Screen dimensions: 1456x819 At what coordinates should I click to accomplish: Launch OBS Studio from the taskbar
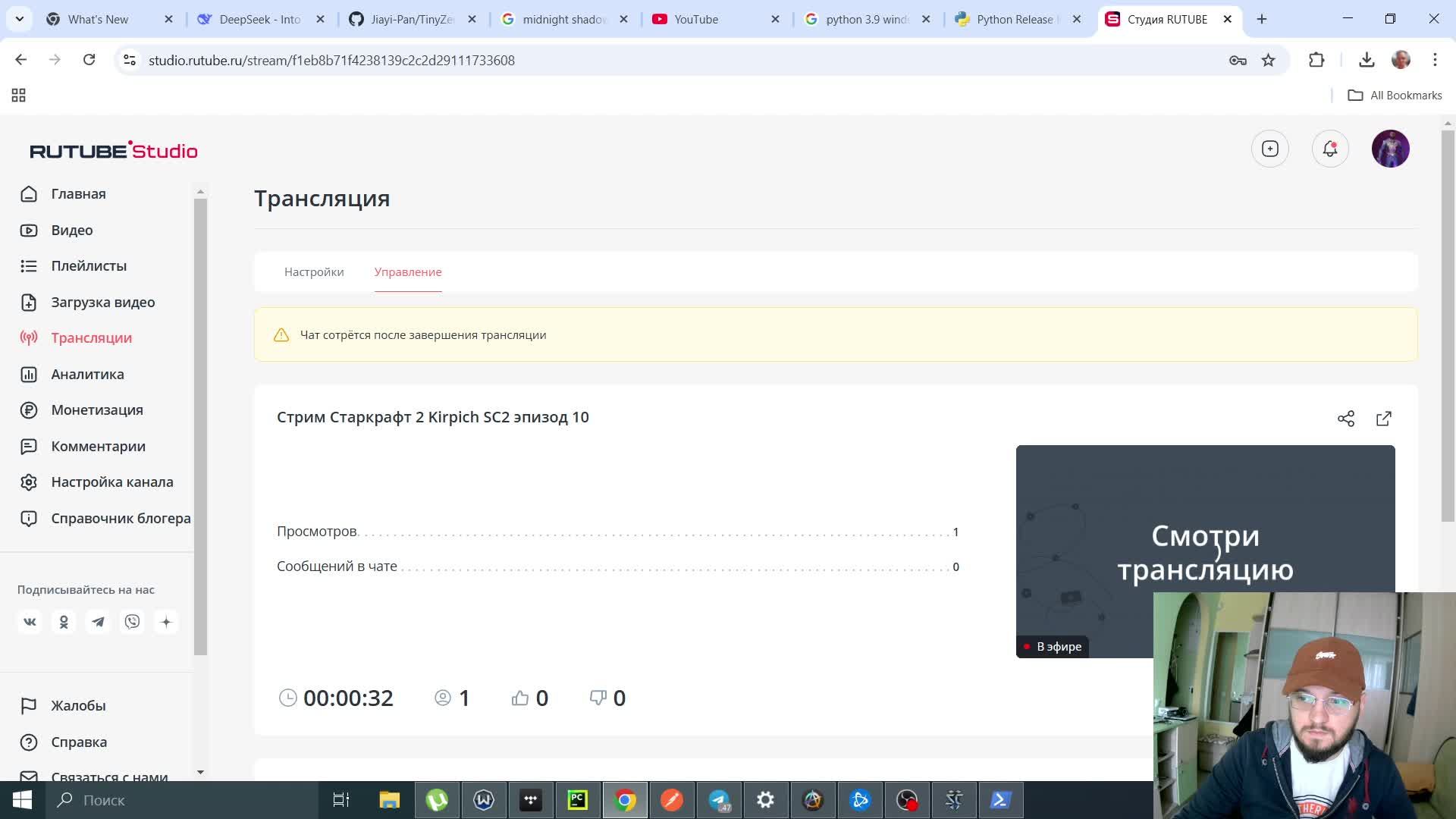[x=907, y=800]
